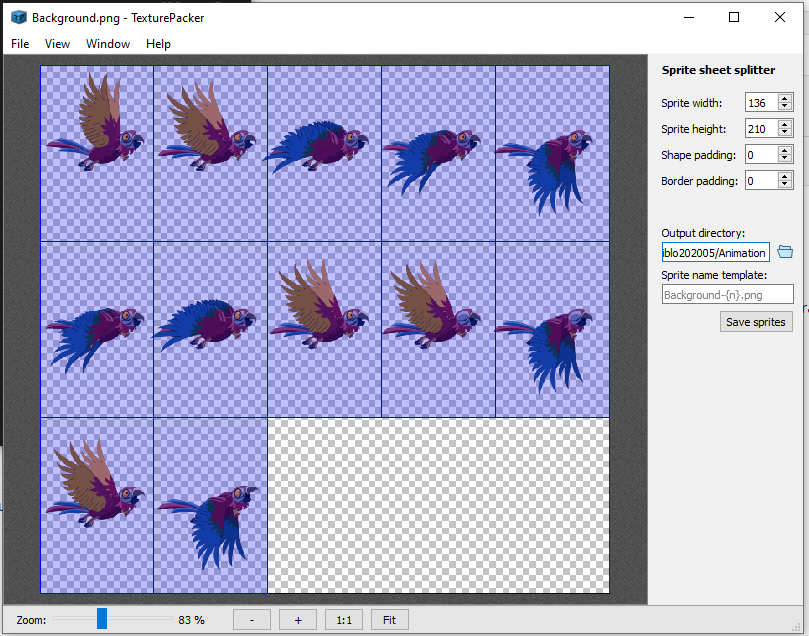Close the TexturePacker window

tap(780, 18)
